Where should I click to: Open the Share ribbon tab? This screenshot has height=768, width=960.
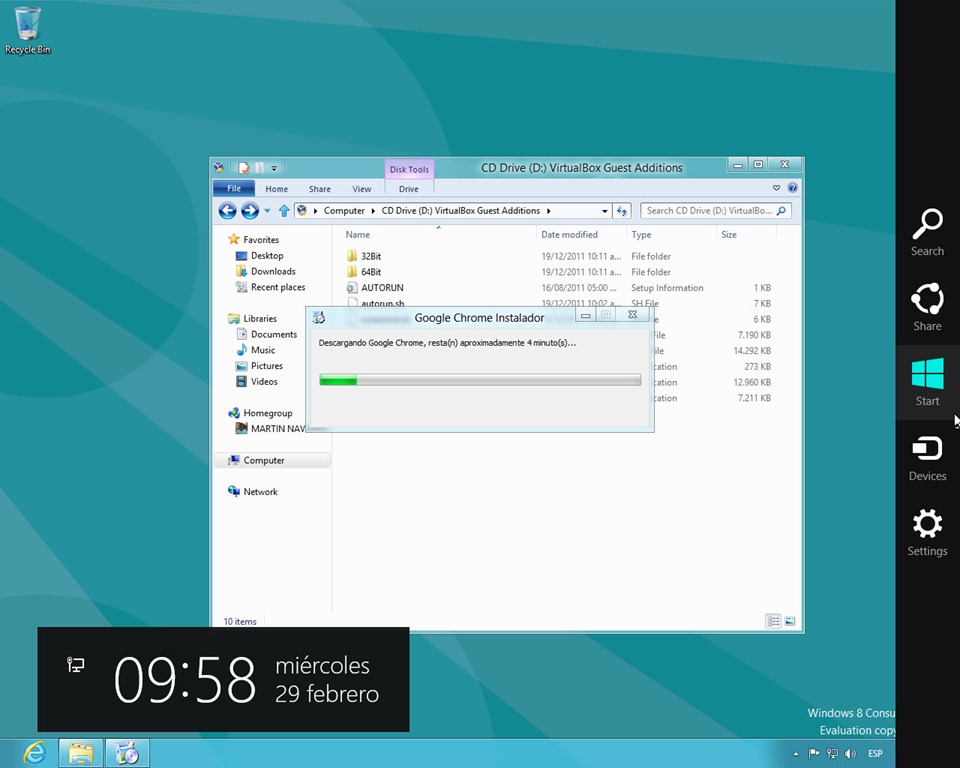pyautogui.click(x=320, y=189)
